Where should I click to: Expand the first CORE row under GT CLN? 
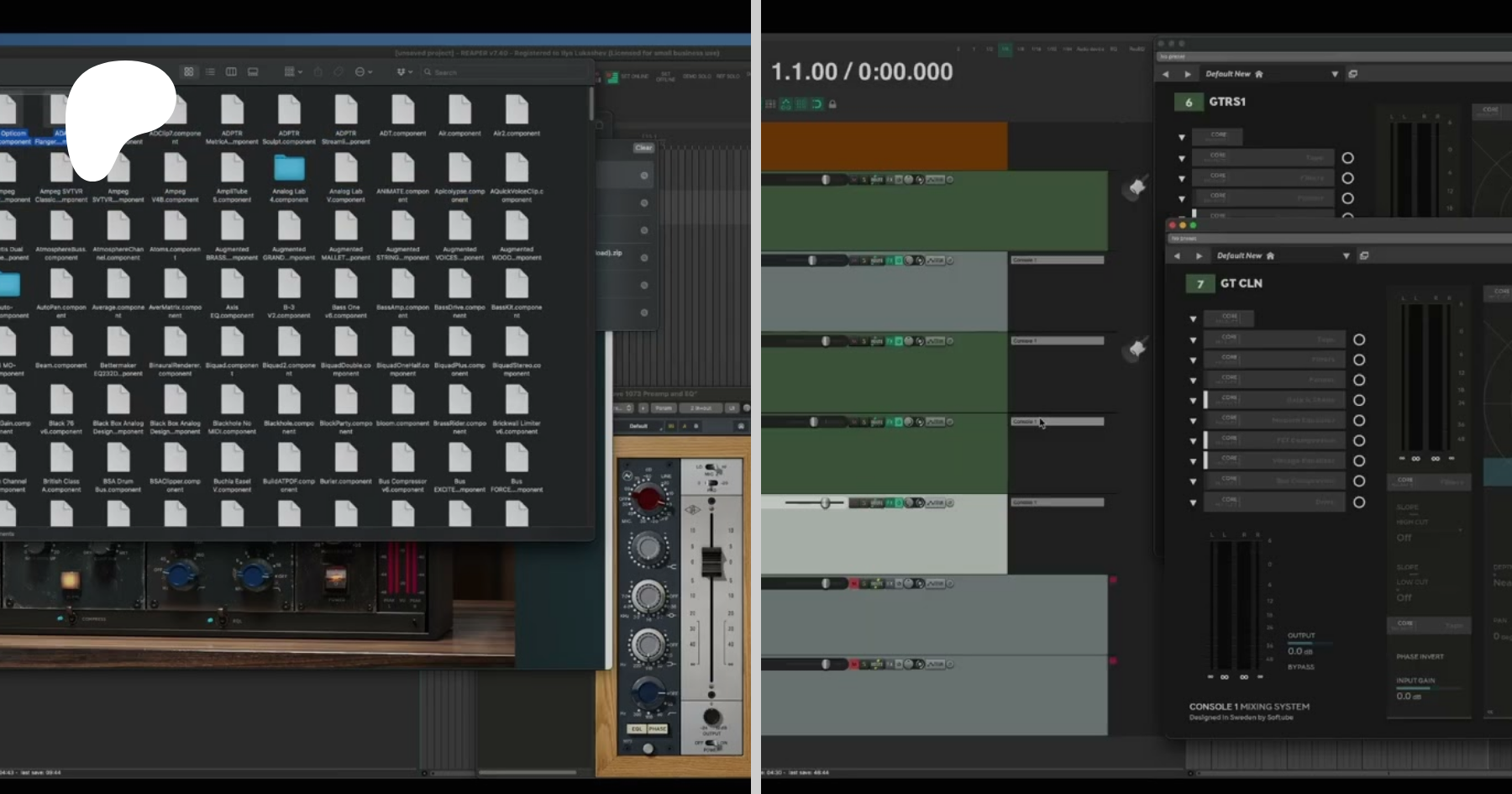point(1193,319)
